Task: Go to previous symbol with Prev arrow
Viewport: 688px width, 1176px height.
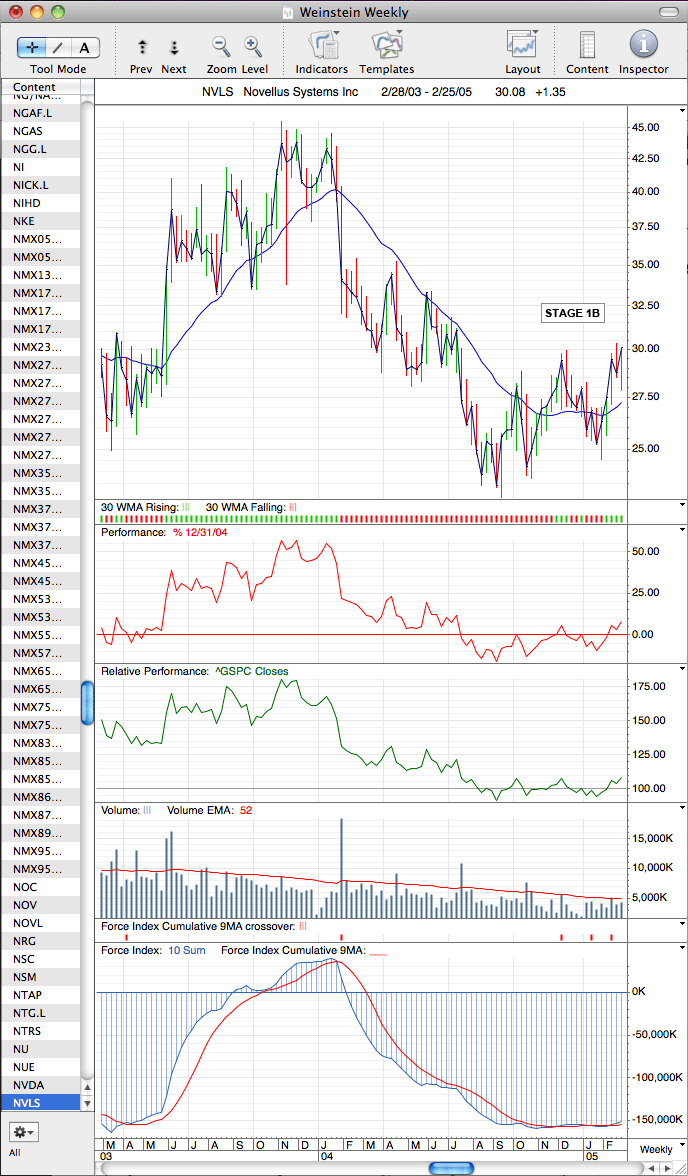Action: point(143,47)
